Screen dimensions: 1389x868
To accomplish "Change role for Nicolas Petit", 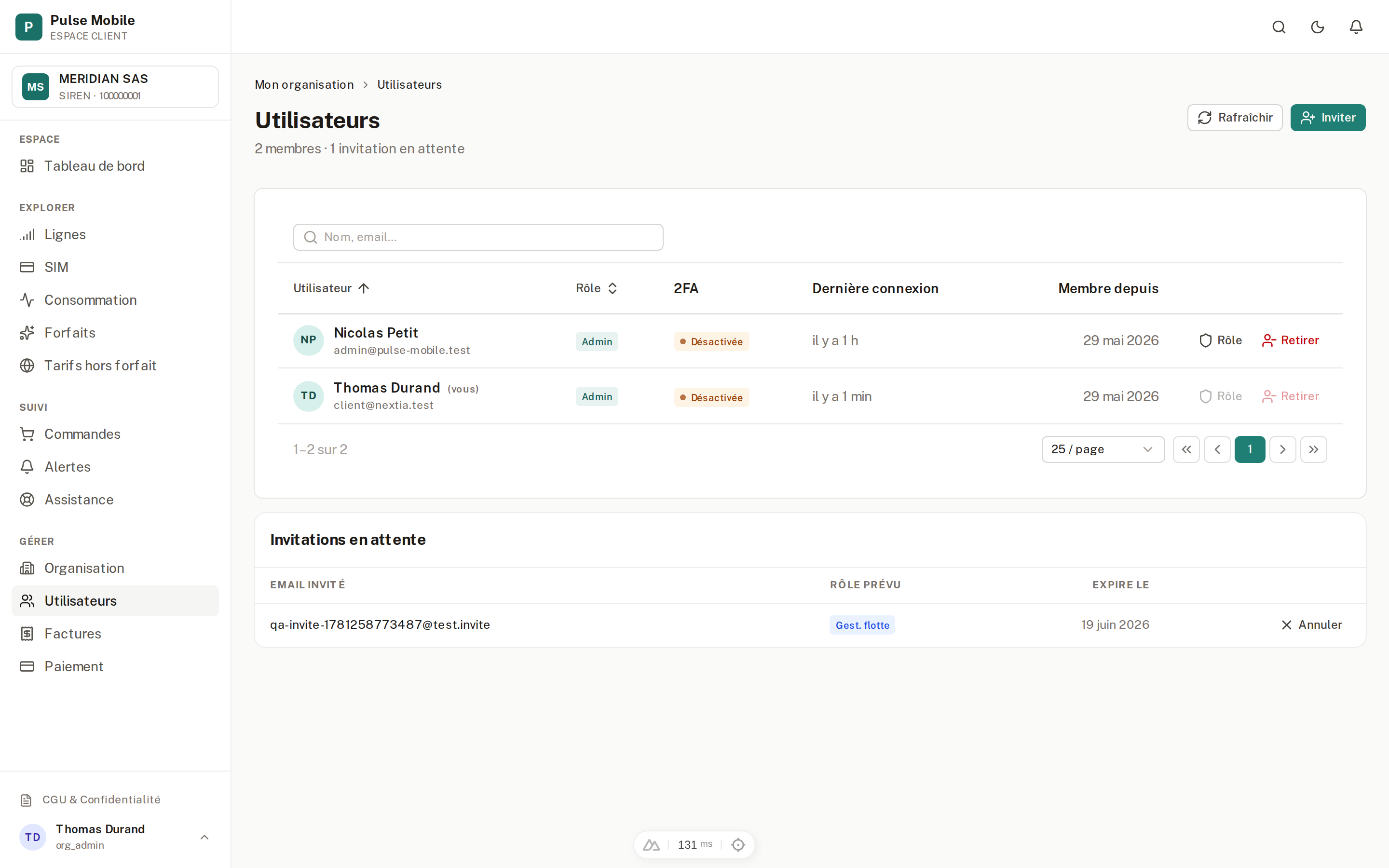I will click(1220, 340).
